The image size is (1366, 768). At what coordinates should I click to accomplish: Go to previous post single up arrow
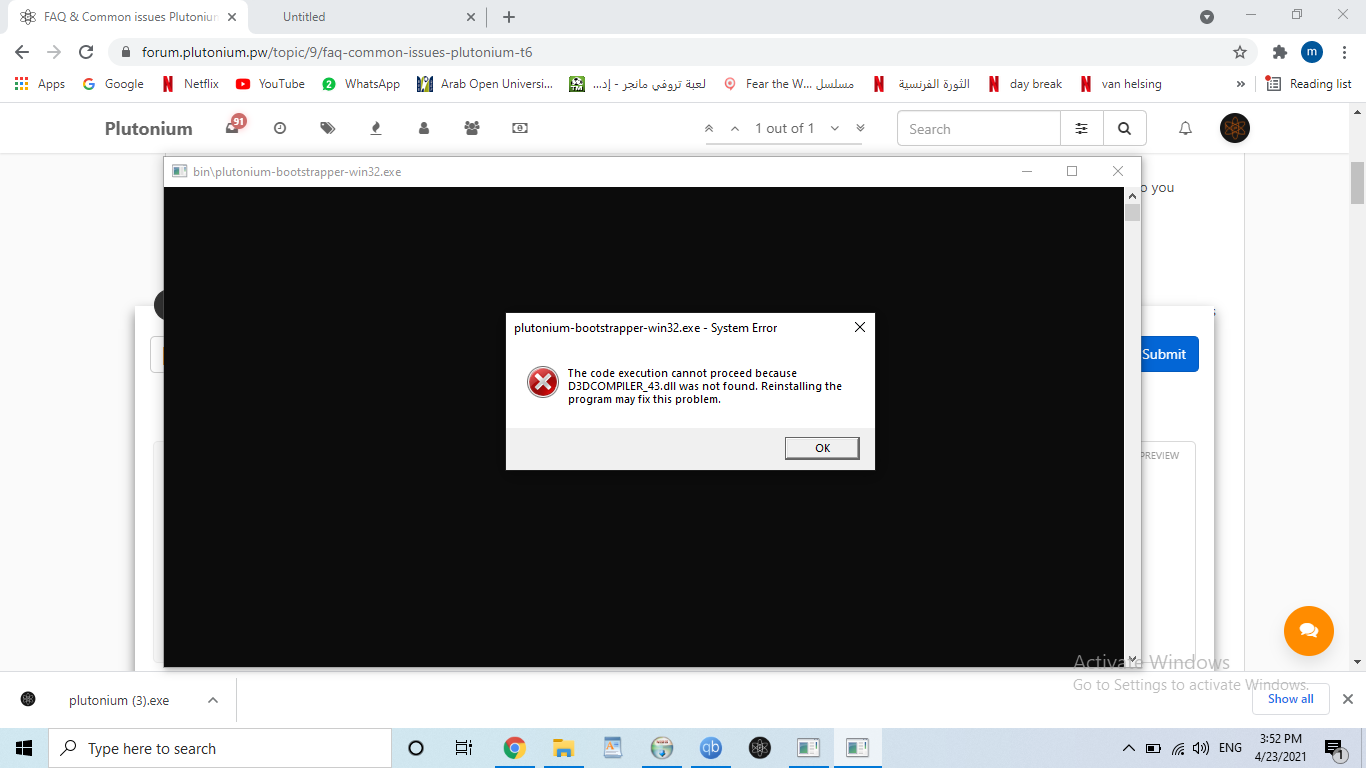(735, 128)
